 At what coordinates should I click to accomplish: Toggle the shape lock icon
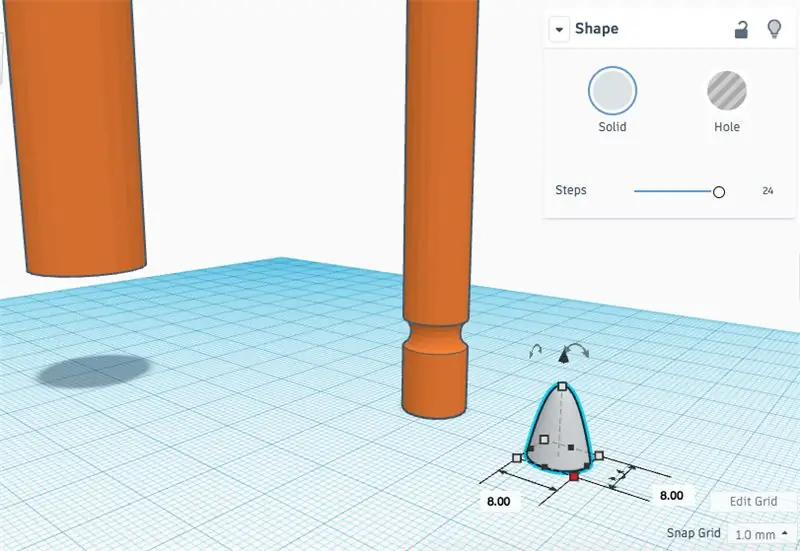pos(741,30)
